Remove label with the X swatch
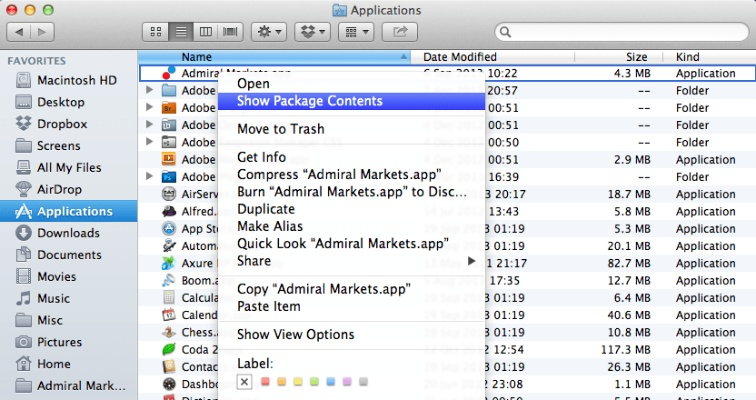Image resolution: width=756 pixels, height=400 pixels. click(x=245, y=382)
